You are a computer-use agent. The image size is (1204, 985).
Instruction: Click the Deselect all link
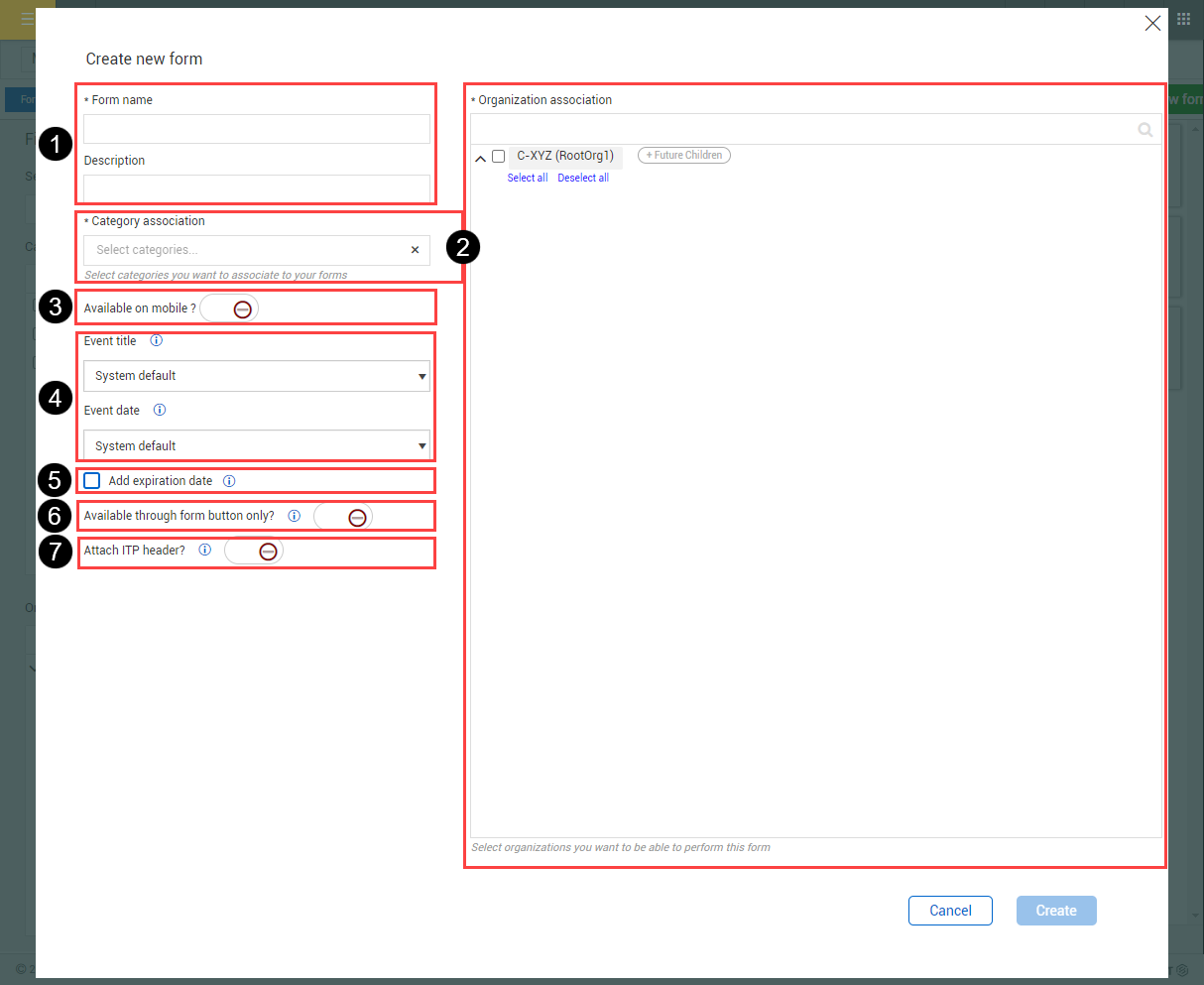pos(583,178)
